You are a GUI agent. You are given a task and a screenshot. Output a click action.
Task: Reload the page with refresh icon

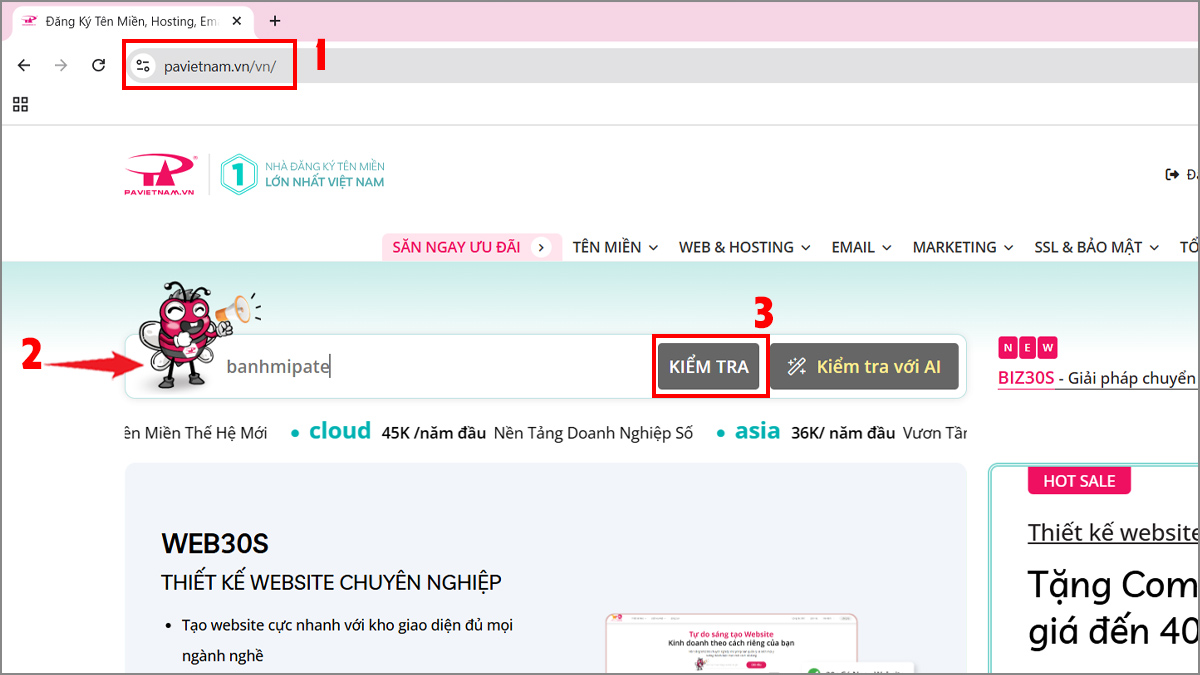pyautogui.click(x=98, y=65)
